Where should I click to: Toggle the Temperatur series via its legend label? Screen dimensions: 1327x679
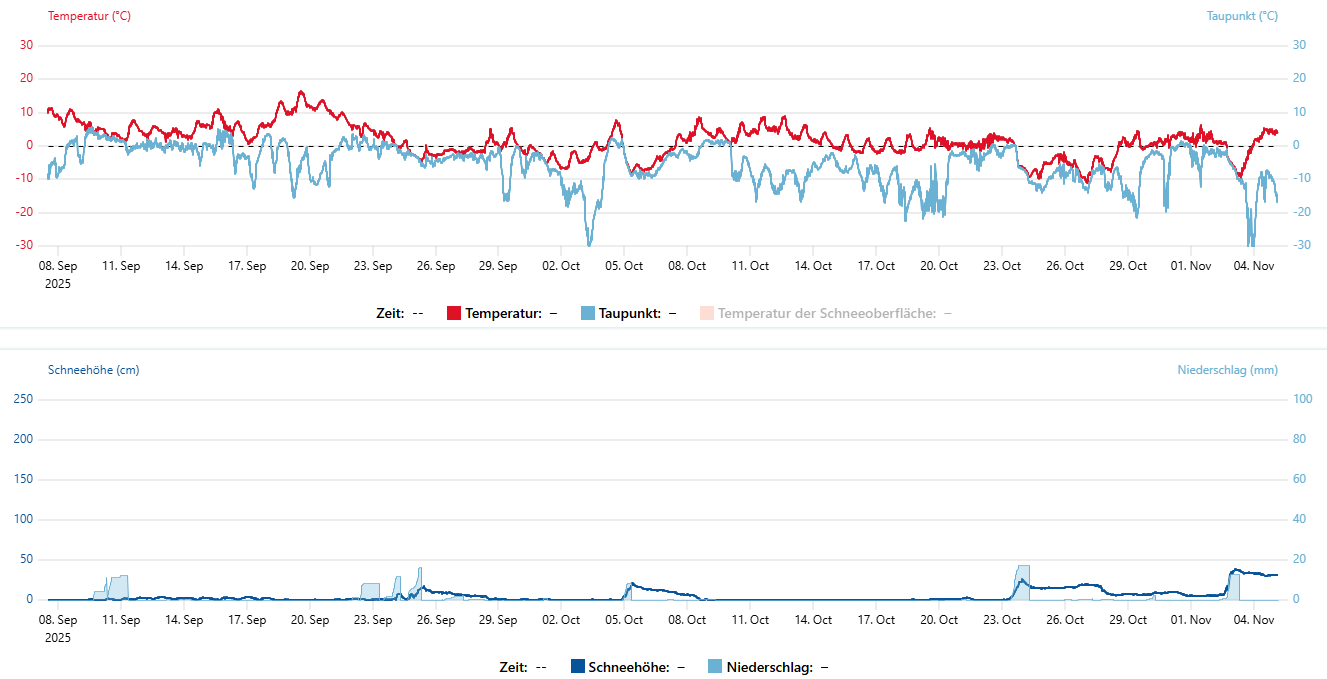pos(503,313)
